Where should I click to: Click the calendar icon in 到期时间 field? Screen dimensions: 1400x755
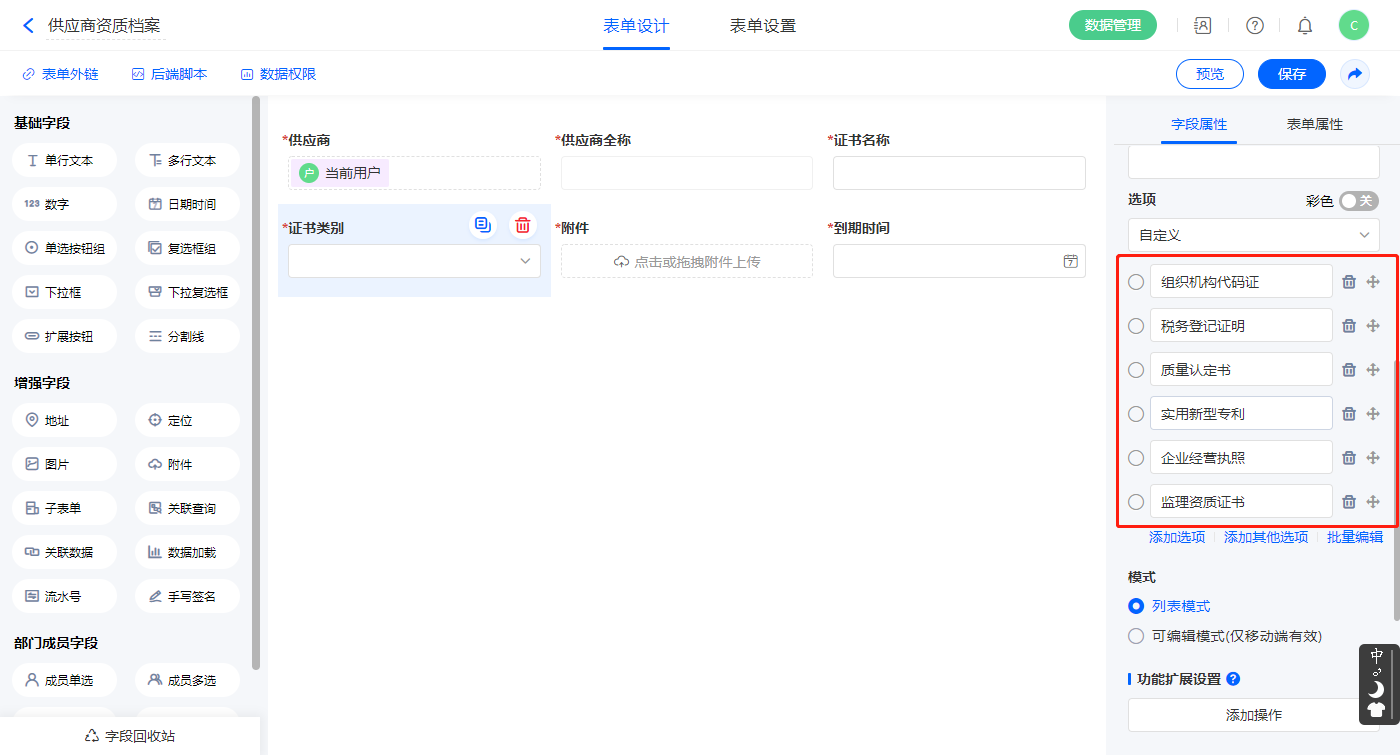1070,262
